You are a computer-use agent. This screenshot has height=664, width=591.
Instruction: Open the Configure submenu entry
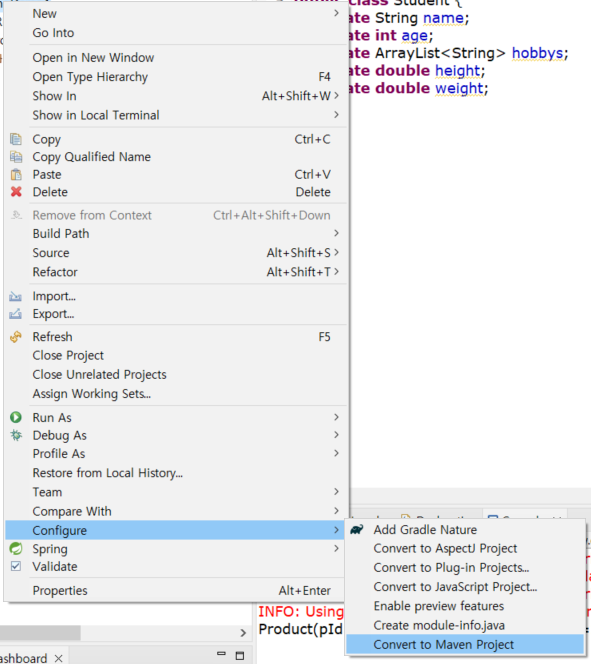(175, 530)
